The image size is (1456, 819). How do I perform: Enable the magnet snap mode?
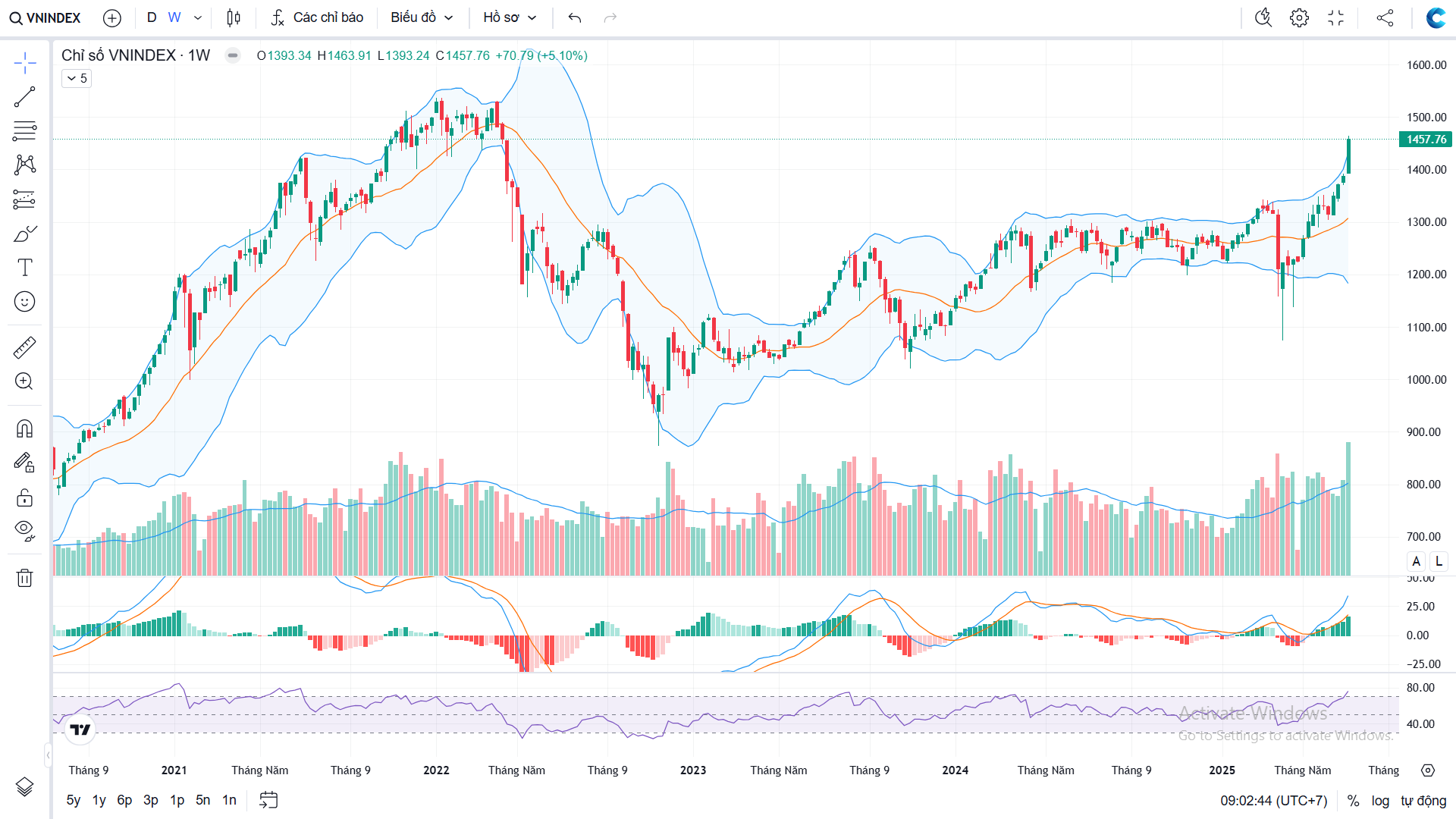[24, 429]
